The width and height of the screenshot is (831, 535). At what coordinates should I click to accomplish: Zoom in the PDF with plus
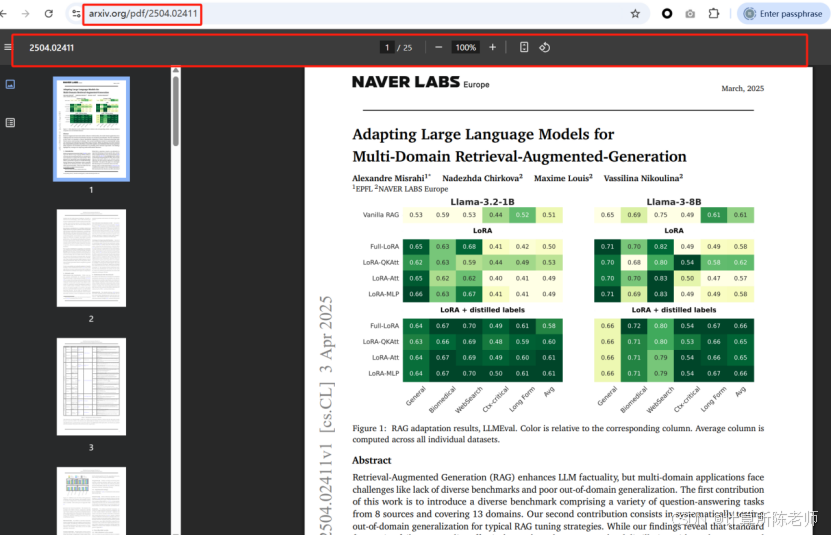click(492, 47)
